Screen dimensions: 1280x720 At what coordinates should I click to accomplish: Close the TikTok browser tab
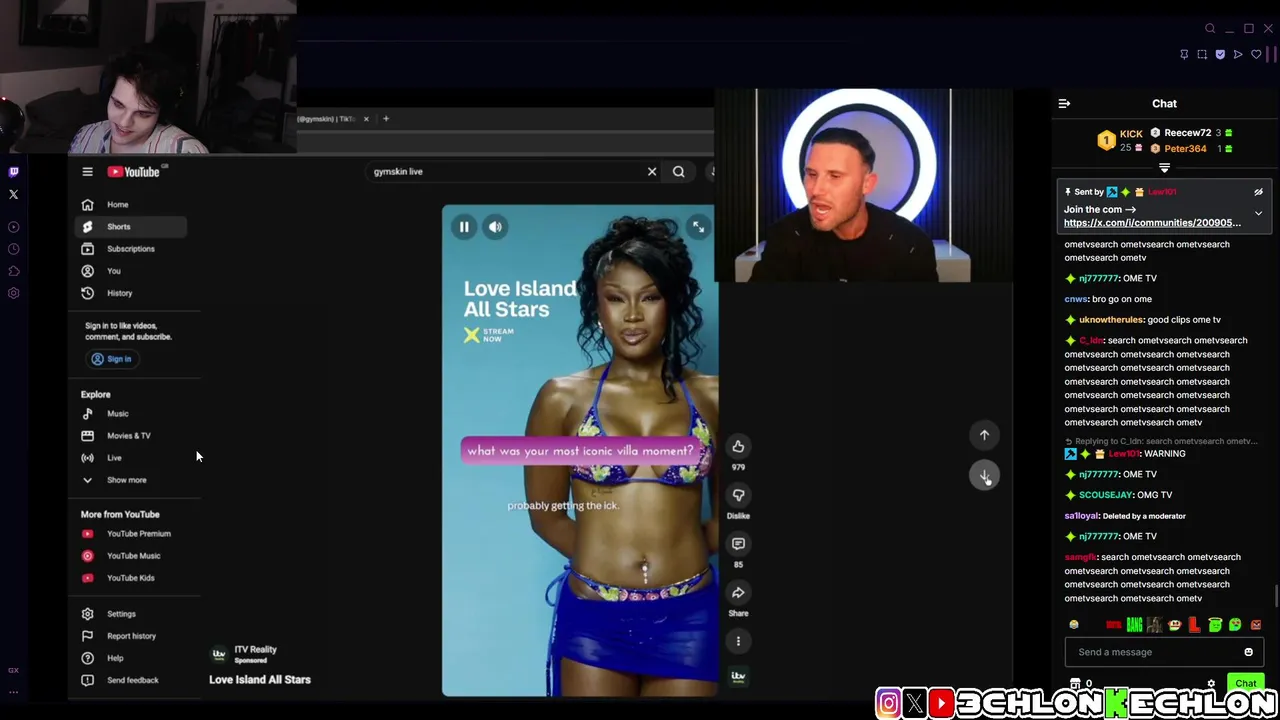coord(366,119)
